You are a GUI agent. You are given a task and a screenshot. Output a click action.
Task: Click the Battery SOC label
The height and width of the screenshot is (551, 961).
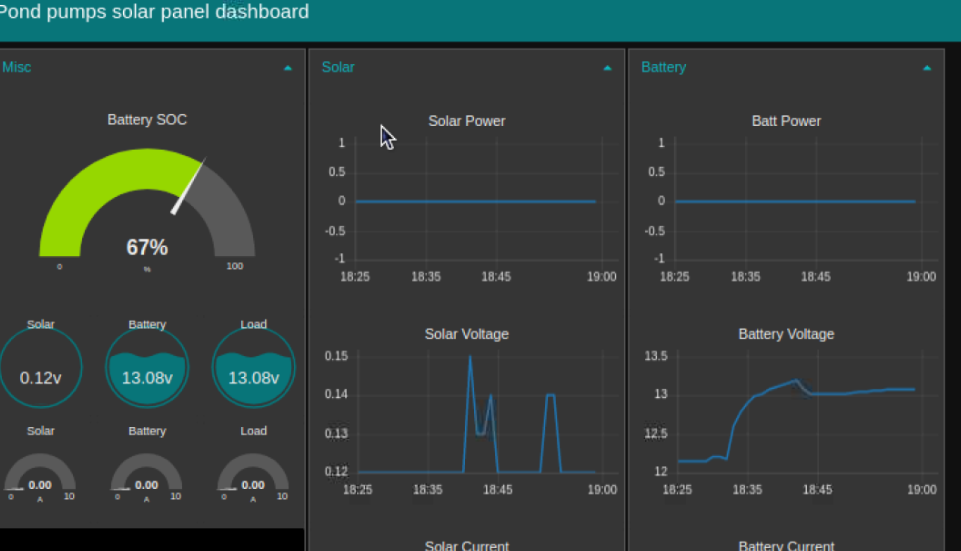(147, 120)
